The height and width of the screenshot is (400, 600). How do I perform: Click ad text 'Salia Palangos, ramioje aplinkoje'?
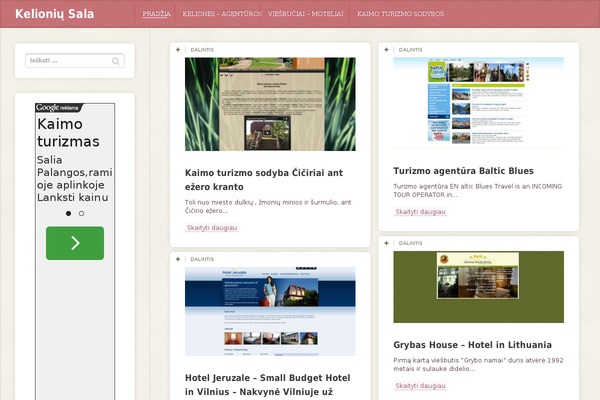(x=75, y=179)
